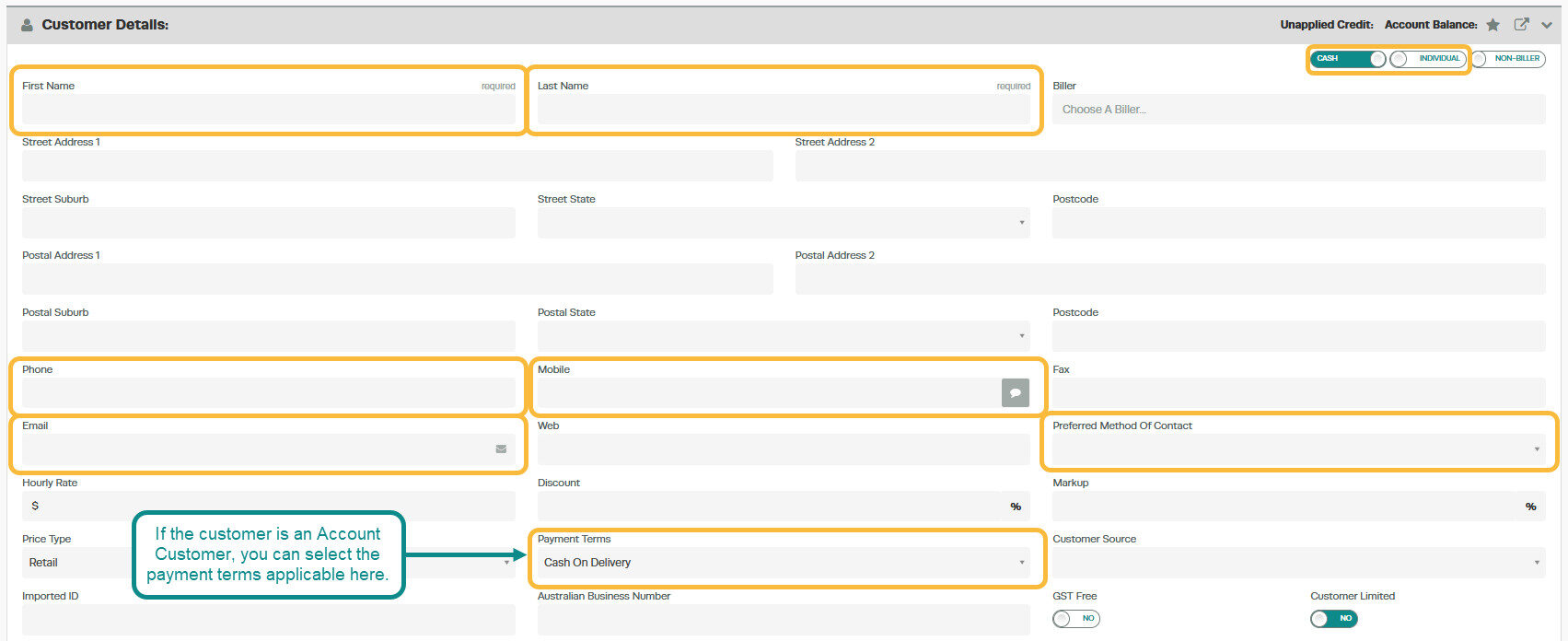Toggle the CASH account switch

pos(1348,59)
